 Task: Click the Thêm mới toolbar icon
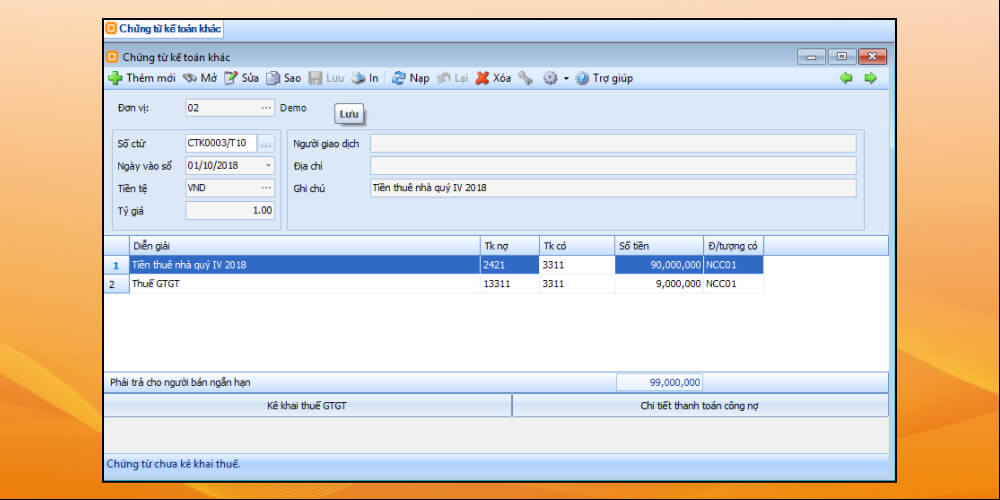[x=115, y=78]
